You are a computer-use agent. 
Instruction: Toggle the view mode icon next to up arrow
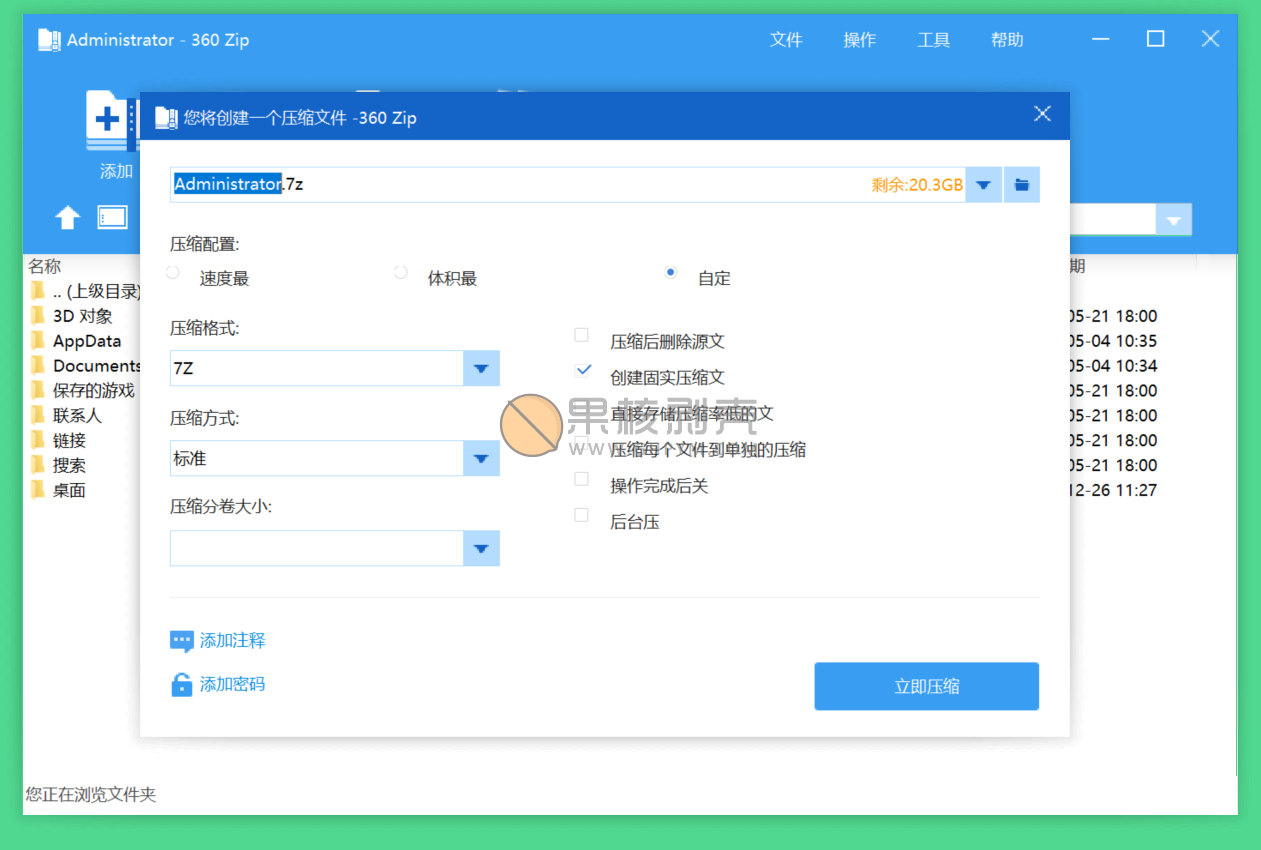pyautogui.click(x=112, y=217)
